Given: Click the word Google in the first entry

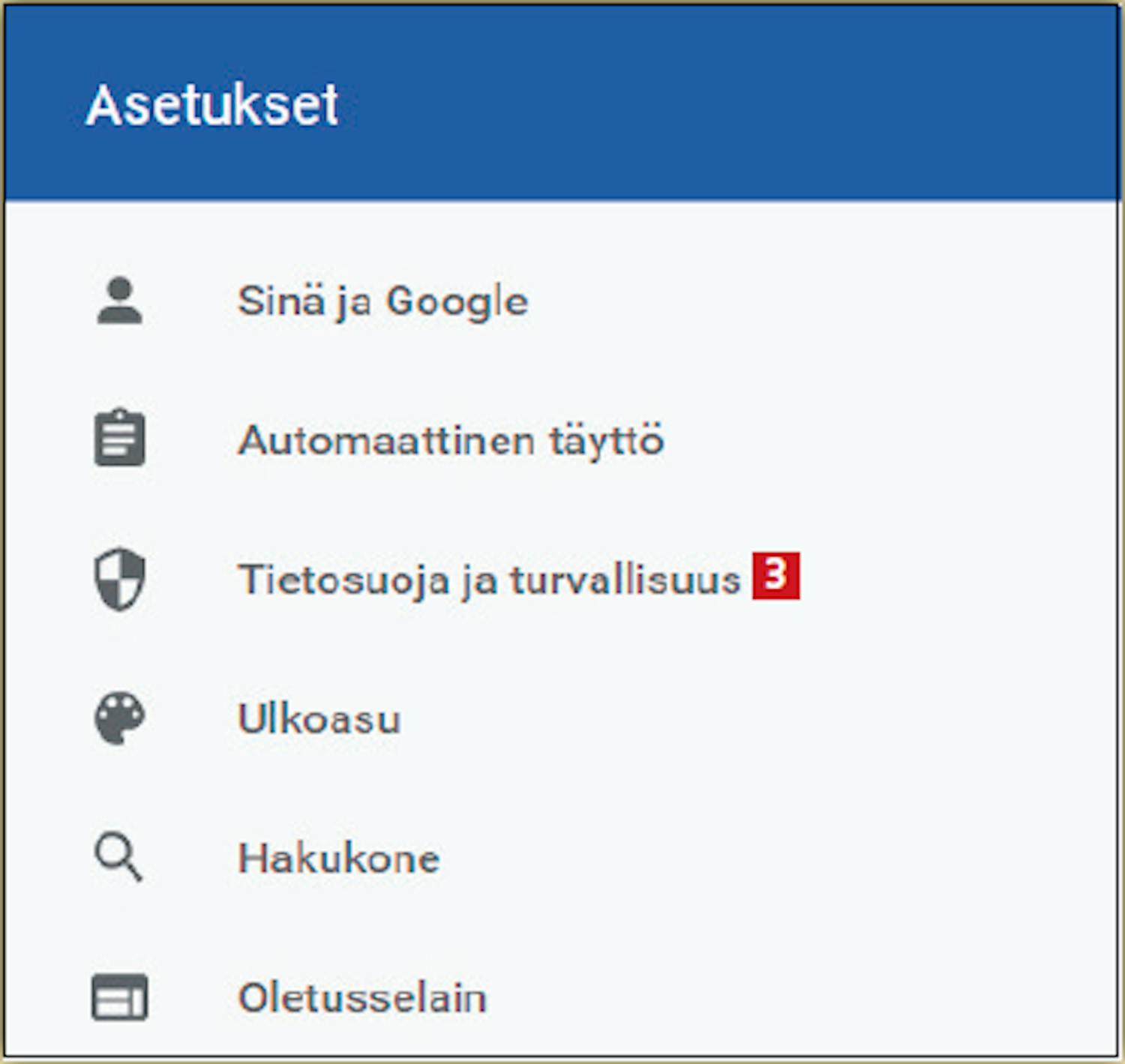Looking at the screenshot, I should pos(457,302).
